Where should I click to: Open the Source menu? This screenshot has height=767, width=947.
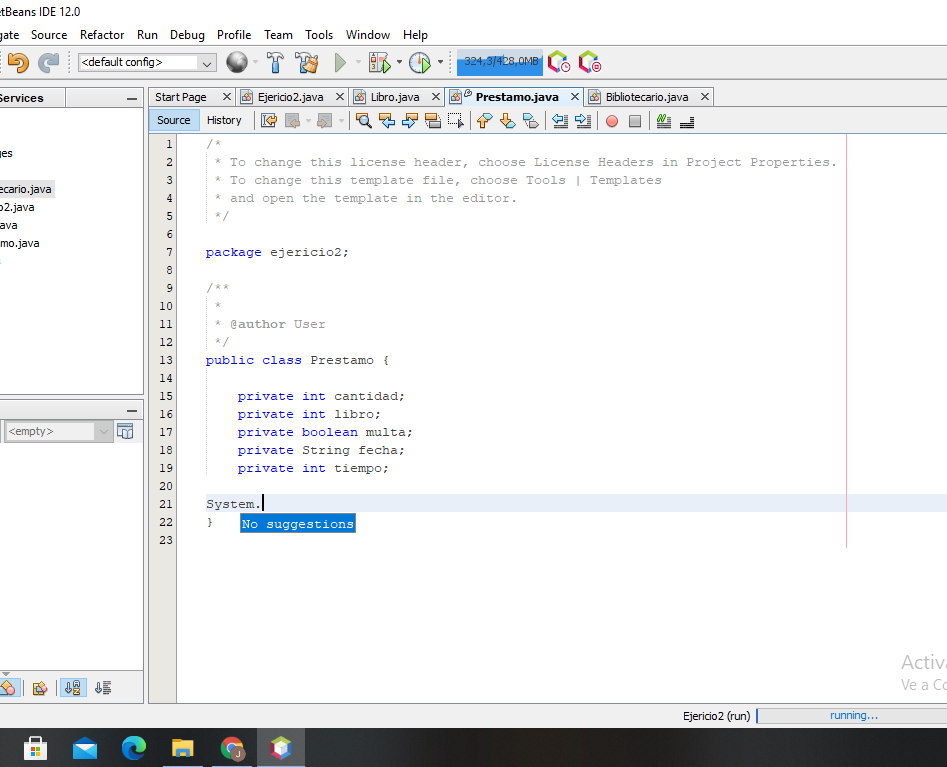pos(49,35)
